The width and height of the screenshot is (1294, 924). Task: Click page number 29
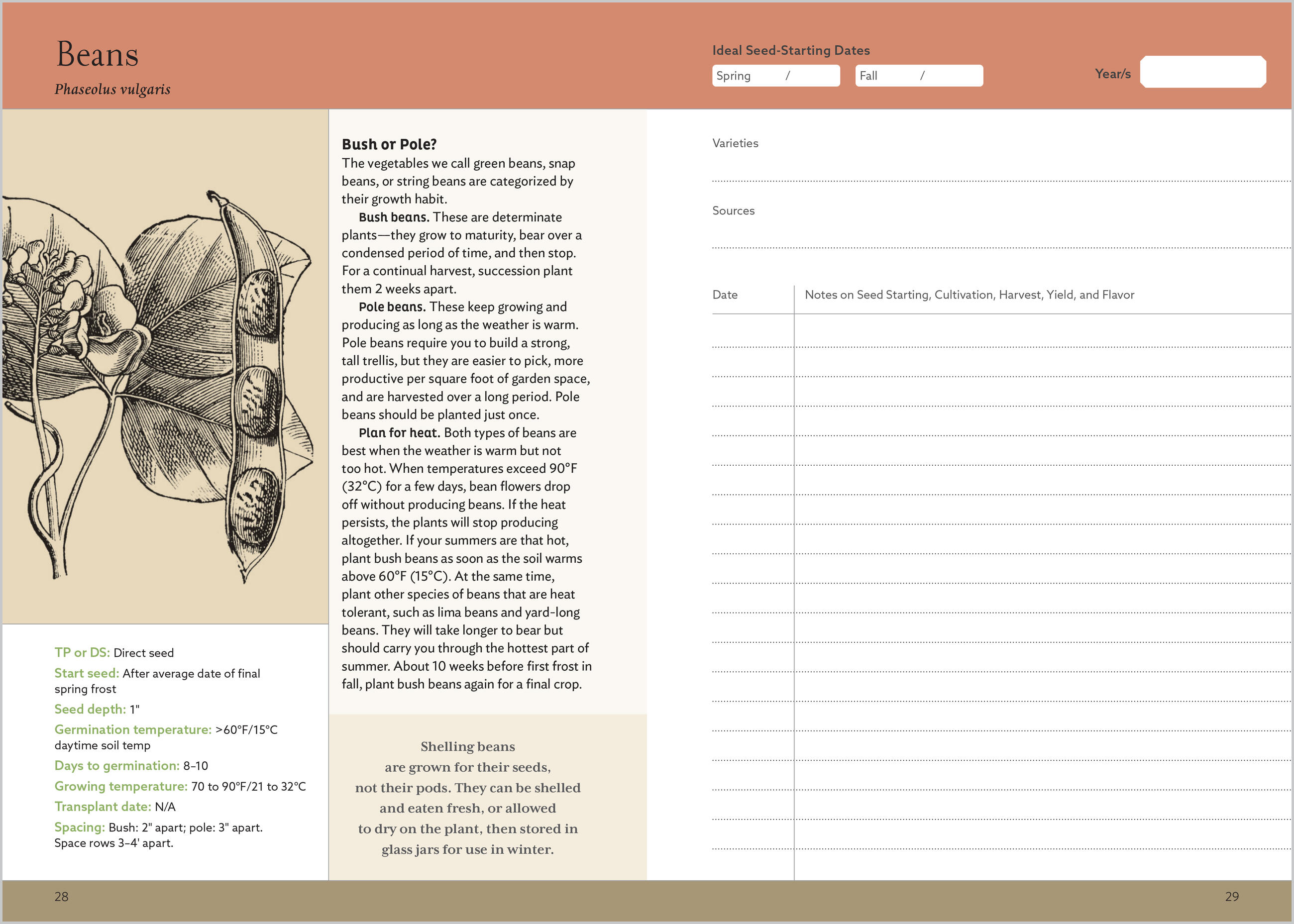click(x=1231, y=897)
